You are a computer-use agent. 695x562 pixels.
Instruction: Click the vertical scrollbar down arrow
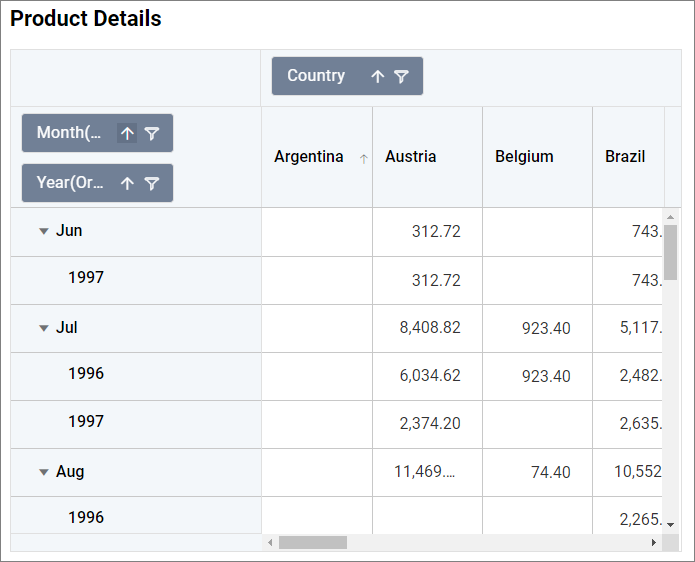tap(671, 524)
